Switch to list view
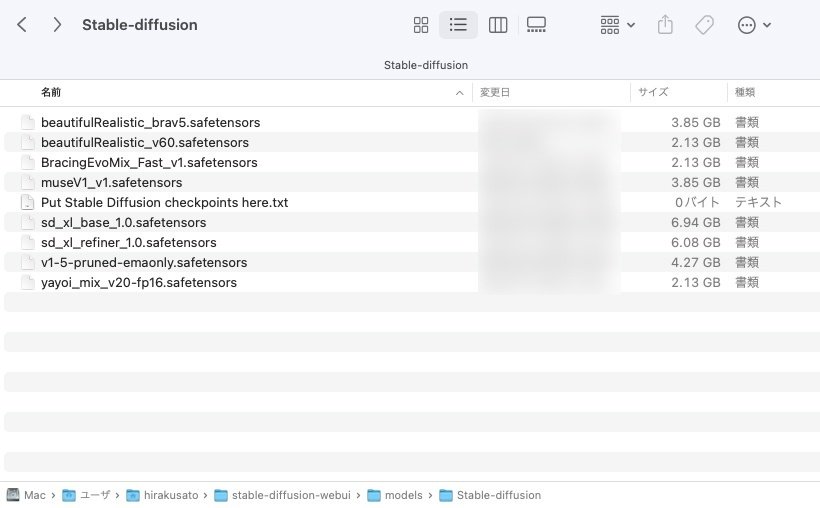 coord(458,25)
